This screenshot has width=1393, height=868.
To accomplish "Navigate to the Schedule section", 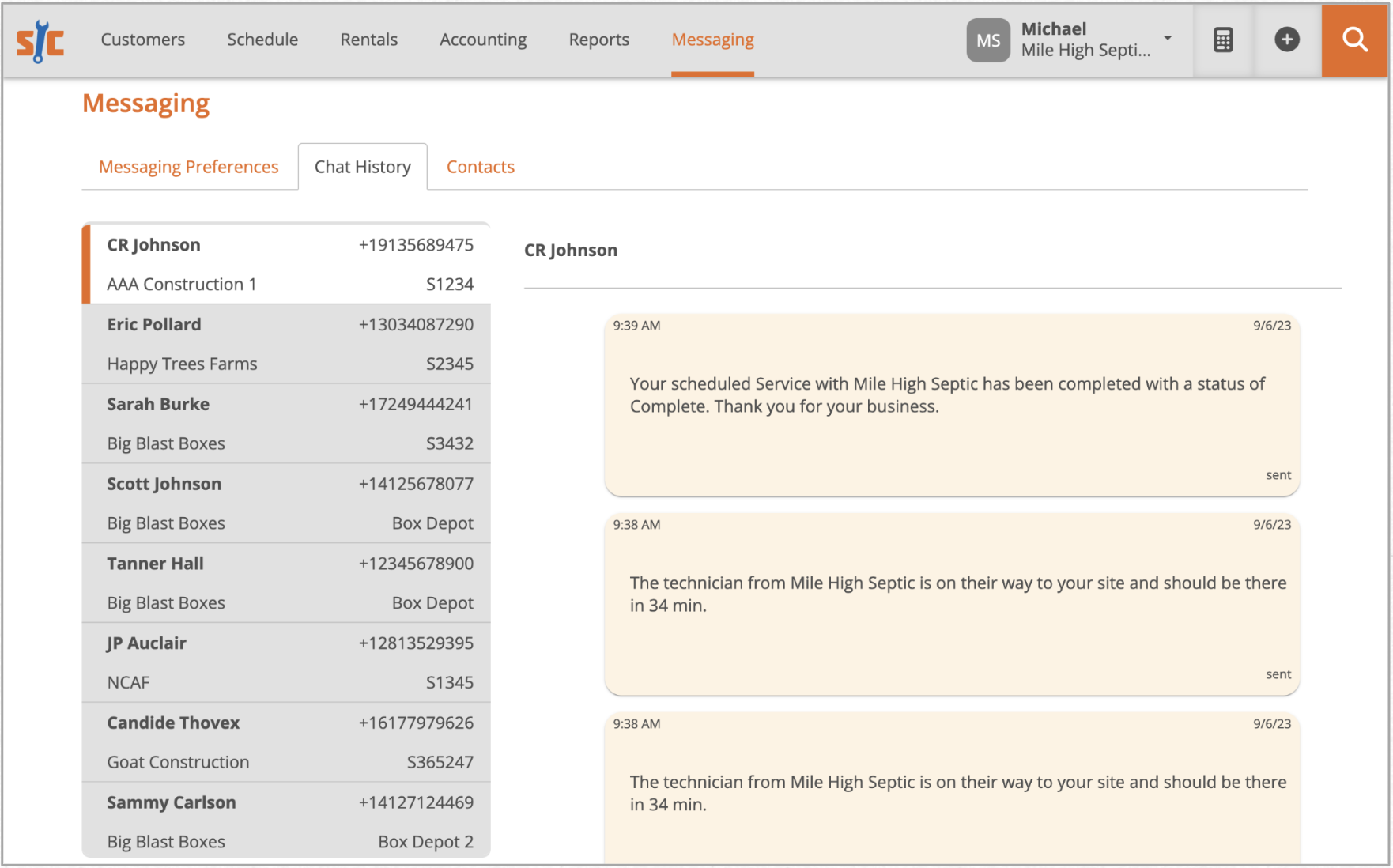I will tap(262, 39).
